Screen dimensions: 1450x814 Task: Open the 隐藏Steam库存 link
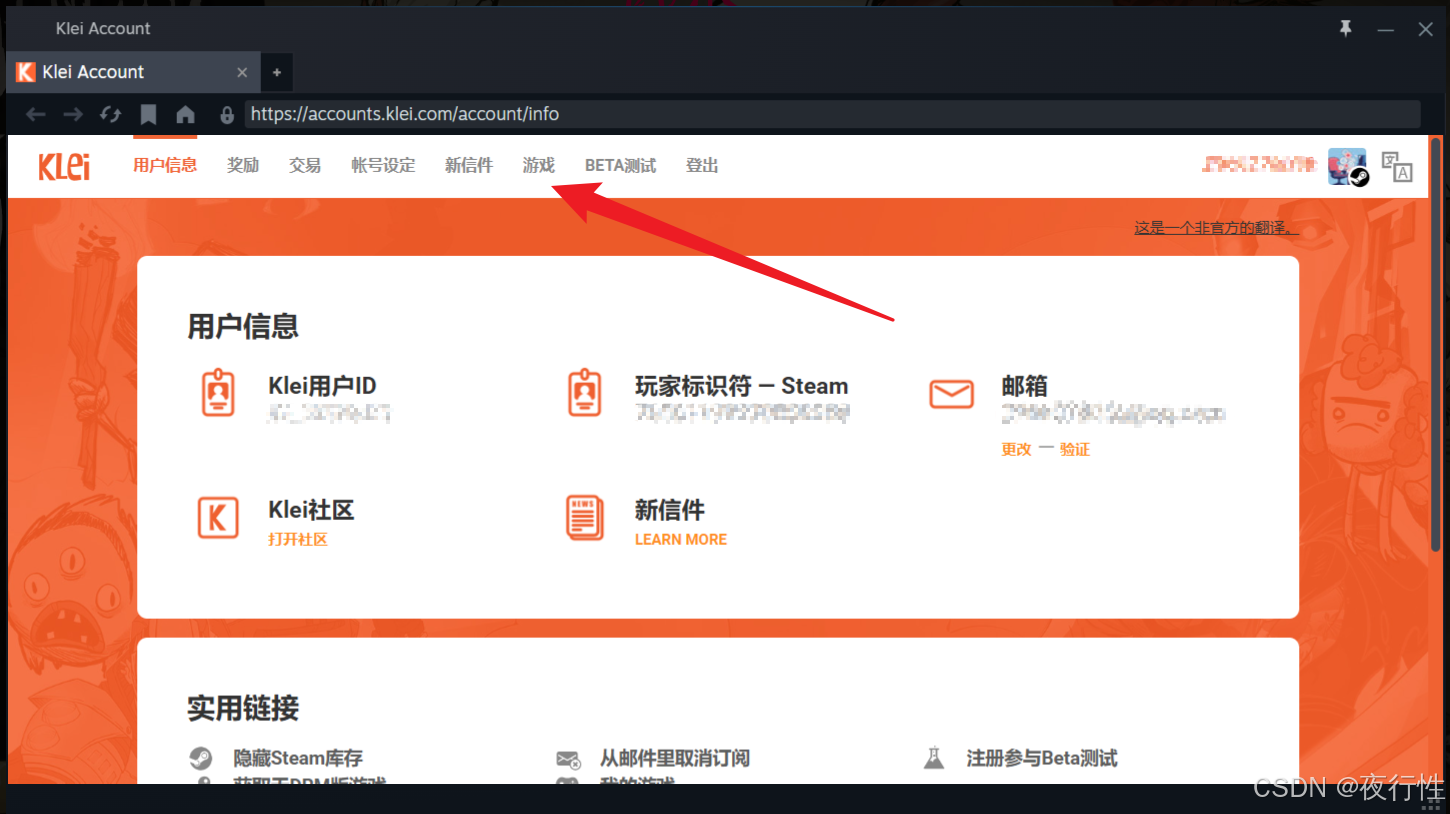[x=298, y=758]
